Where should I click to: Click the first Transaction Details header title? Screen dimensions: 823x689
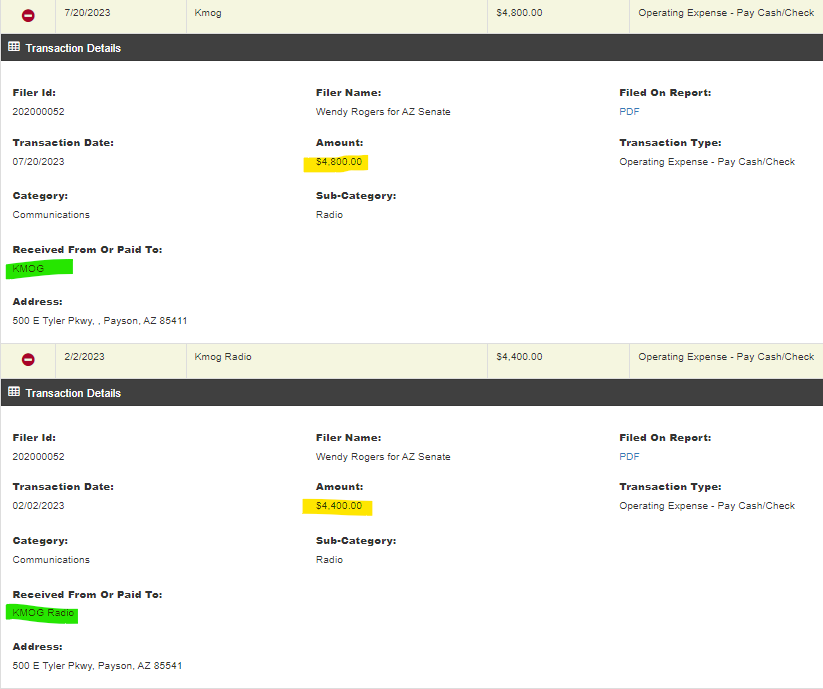[73, 48]
